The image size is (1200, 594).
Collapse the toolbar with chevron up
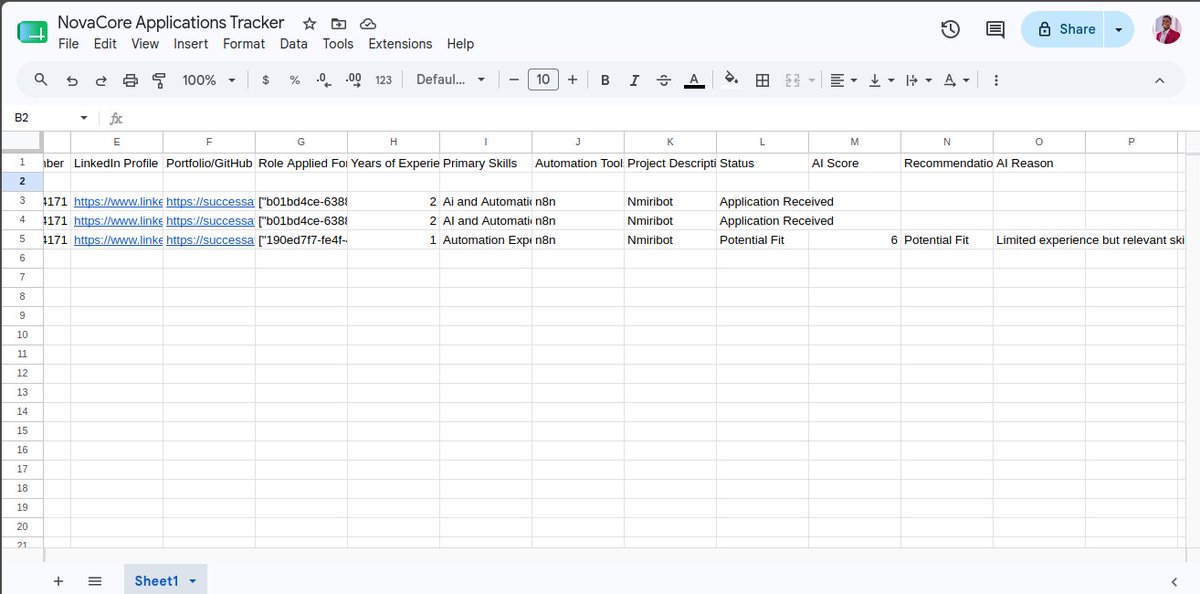pos(1160,80)
